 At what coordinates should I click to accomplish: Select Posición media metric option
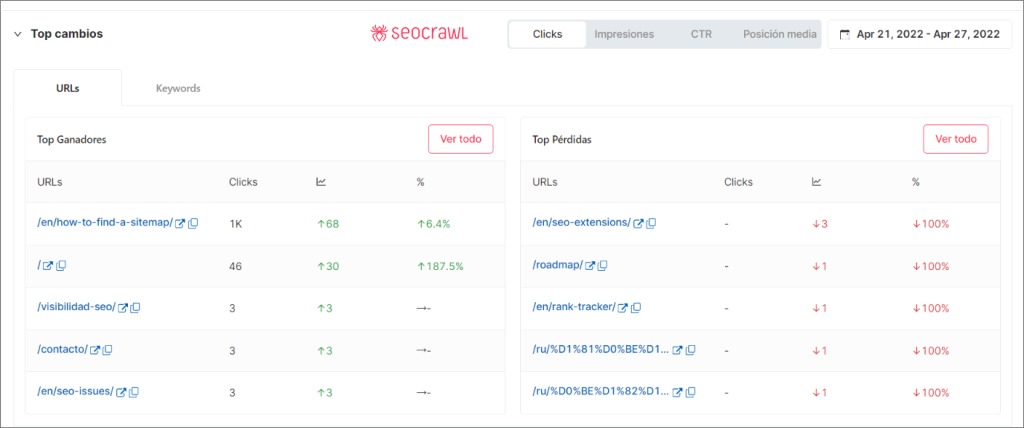point(779,34)
